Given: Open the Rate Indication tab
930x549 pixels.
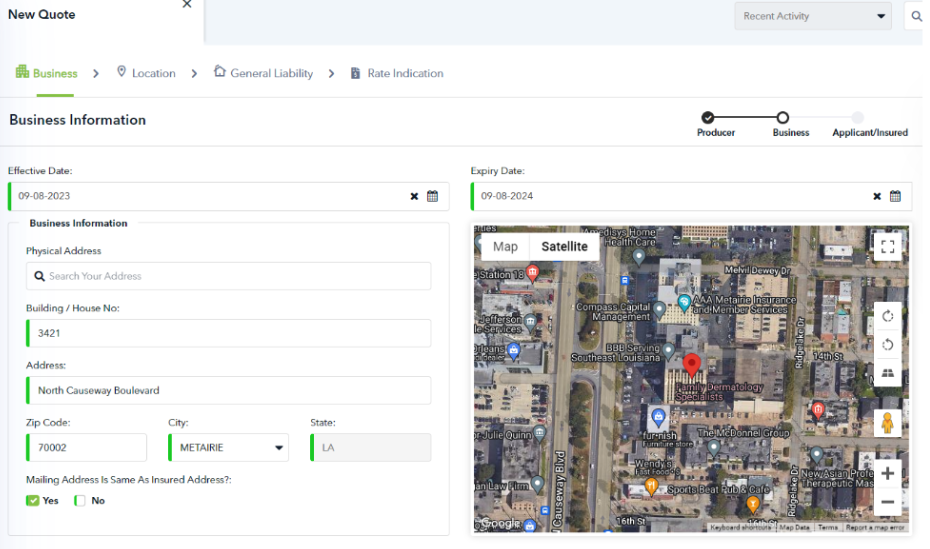Looking at the screenshot, I should pyautogui.click(x=397, y=73).
